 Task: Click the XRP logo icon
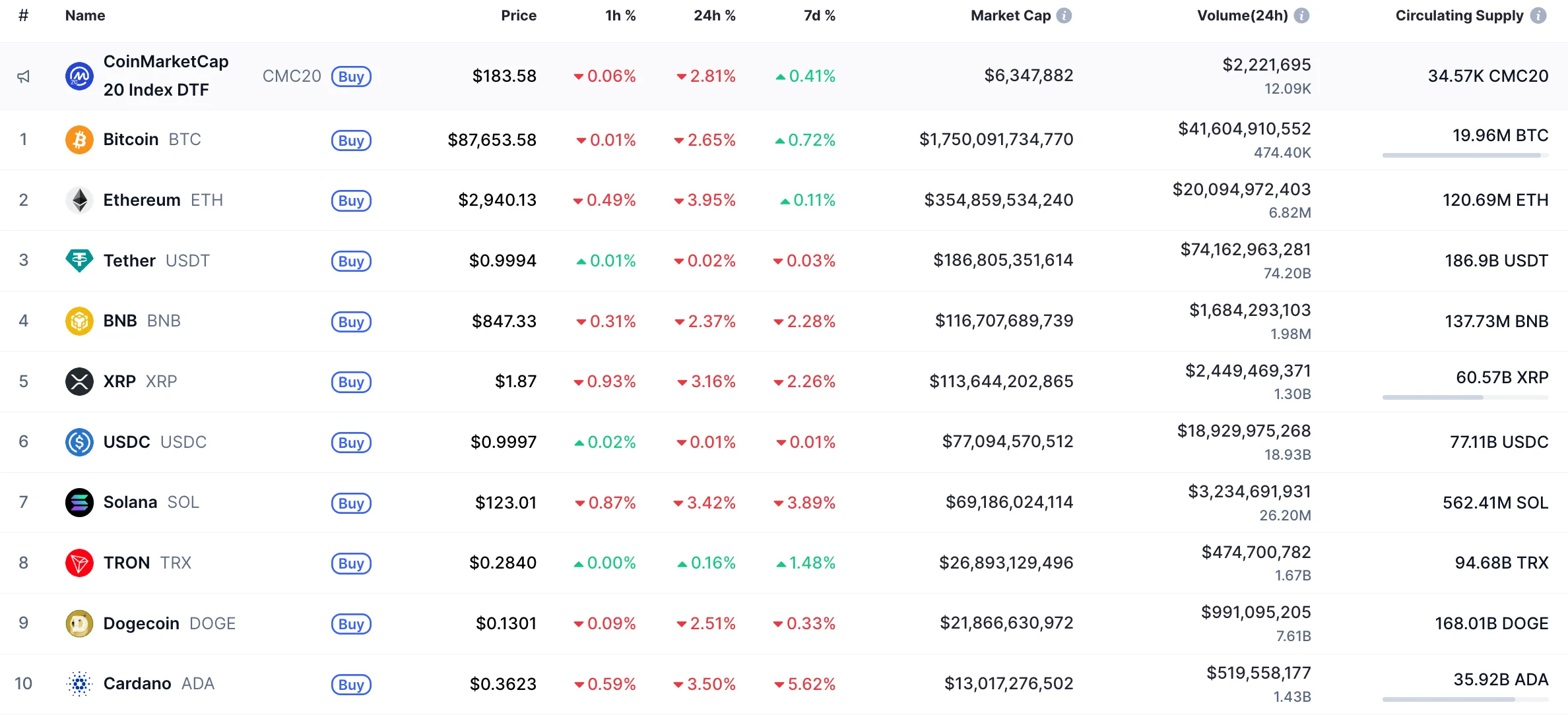pos(79,381)
